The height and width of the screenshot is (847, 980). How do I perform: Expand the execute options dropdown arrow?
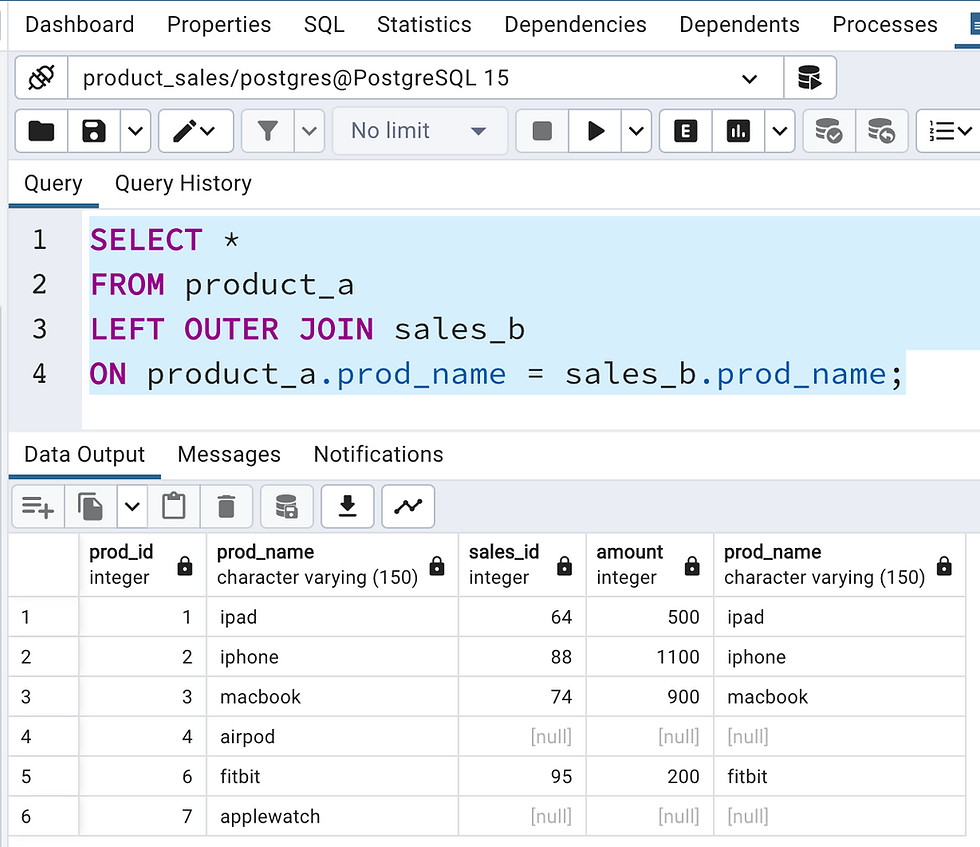pyautogui.click(x=636, y=131)
